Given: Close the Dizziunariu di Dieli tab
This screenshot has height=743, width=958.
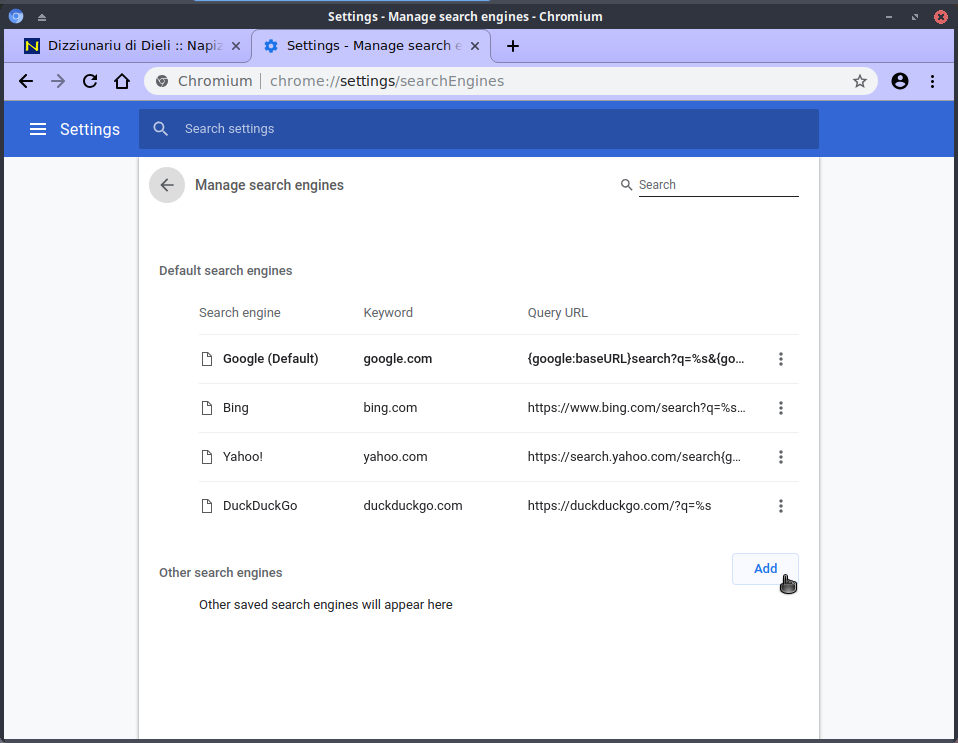Looking at the screenshot, I should pos(236,46).
